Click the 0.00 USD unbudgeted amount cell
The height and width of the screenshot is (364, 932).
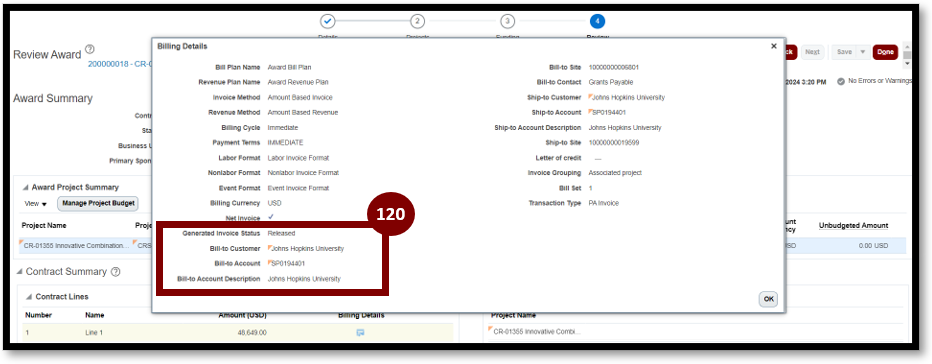pos(874,246)
